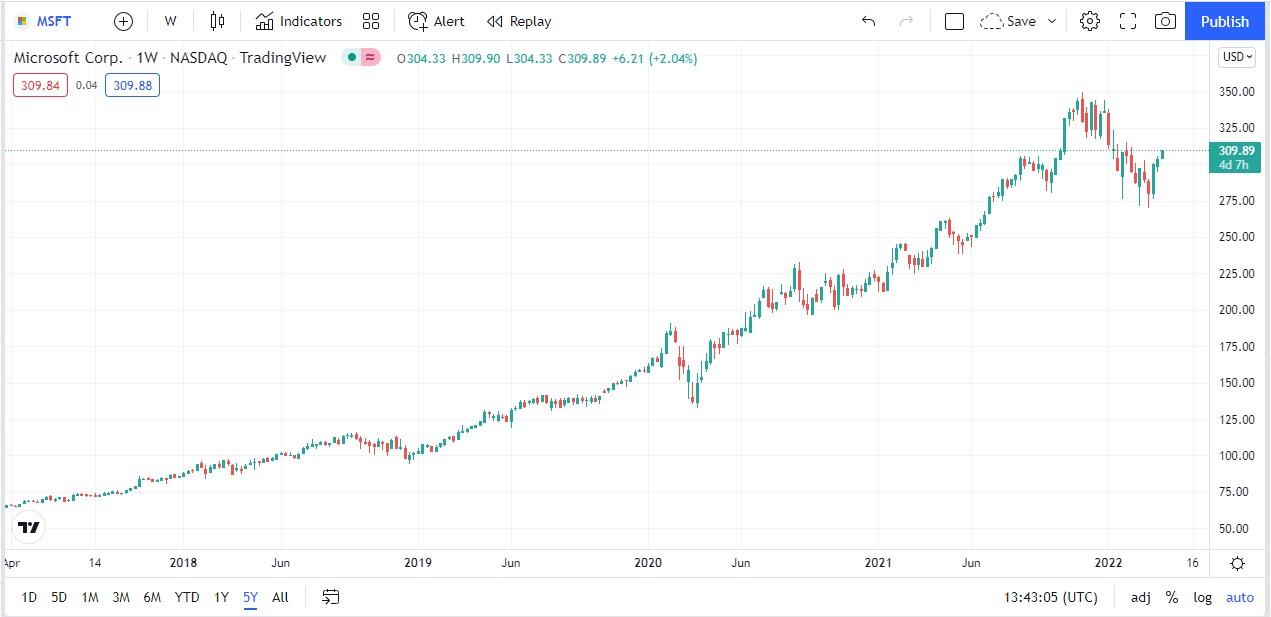
Task: Open the Indicators dialog
Action: pyautogui.click(x=298, y=21)
